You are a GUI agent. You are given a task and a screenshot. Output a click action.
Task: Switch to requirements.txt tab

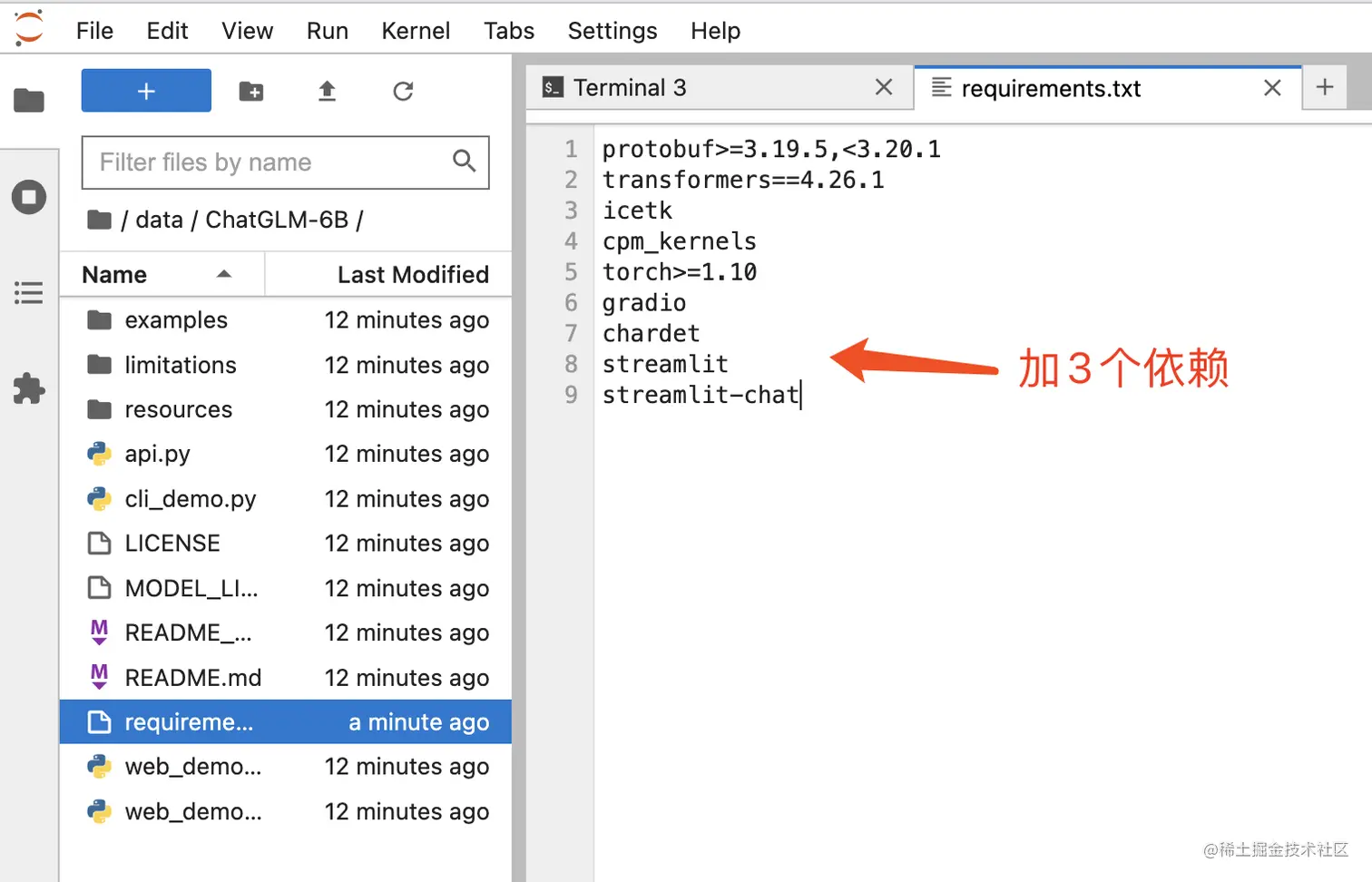[1108, 88]
